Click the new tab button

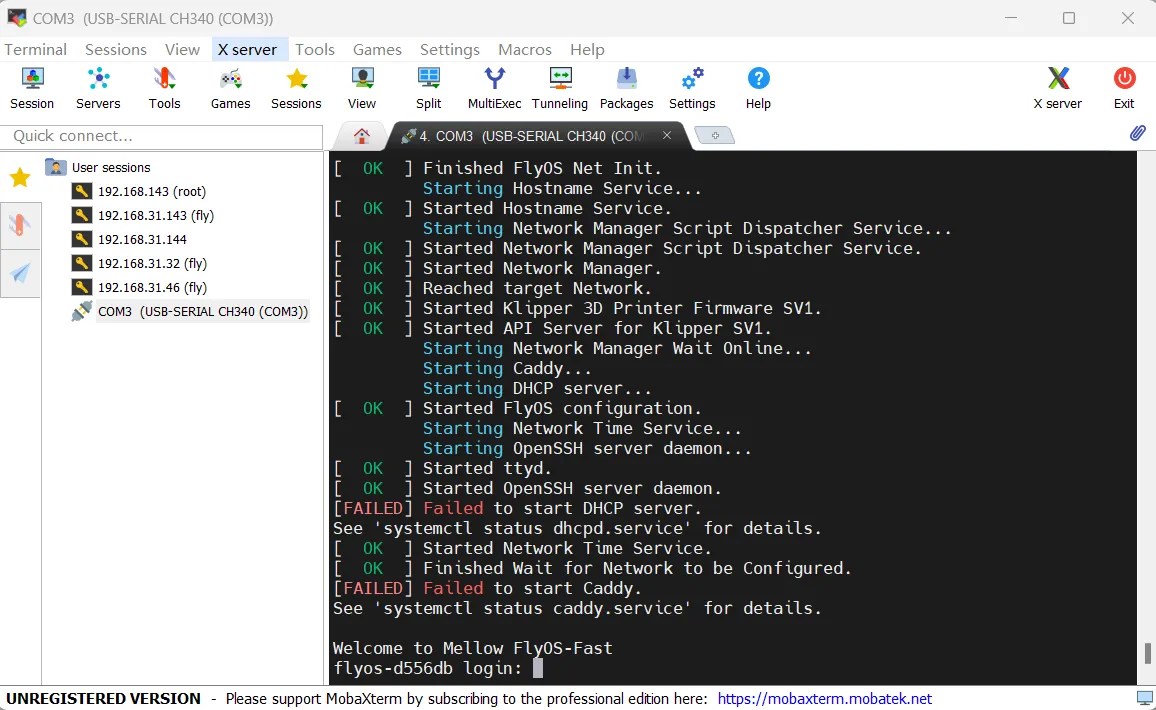click(x=714, y=136)
